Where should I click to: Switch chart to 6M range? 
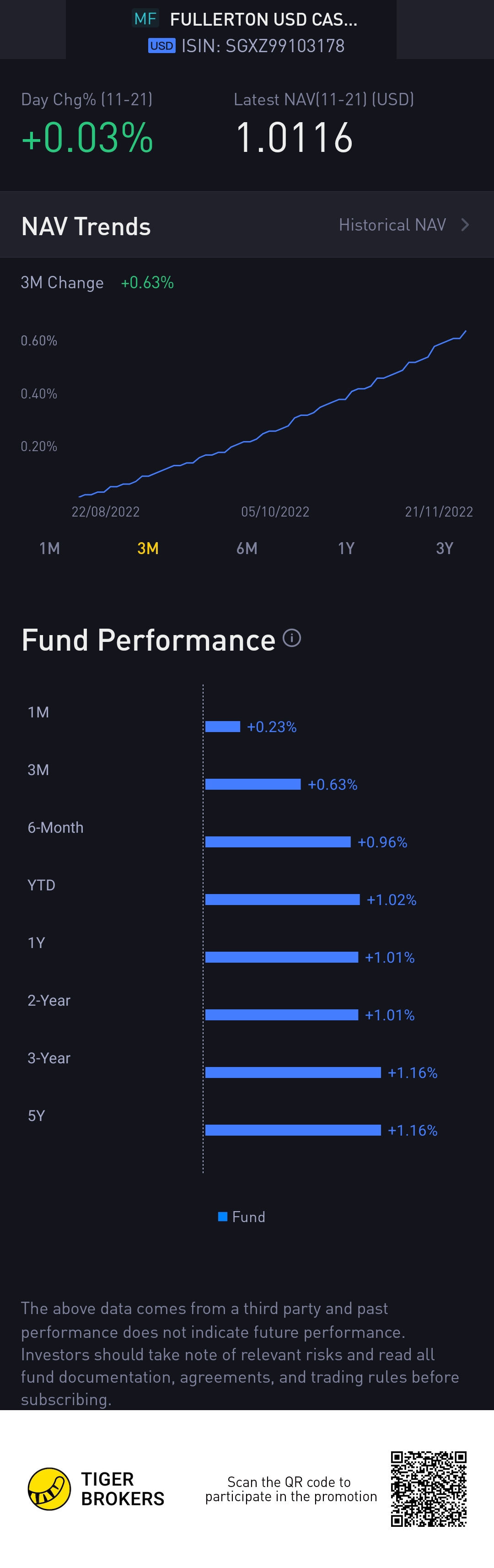click(247, 549)
